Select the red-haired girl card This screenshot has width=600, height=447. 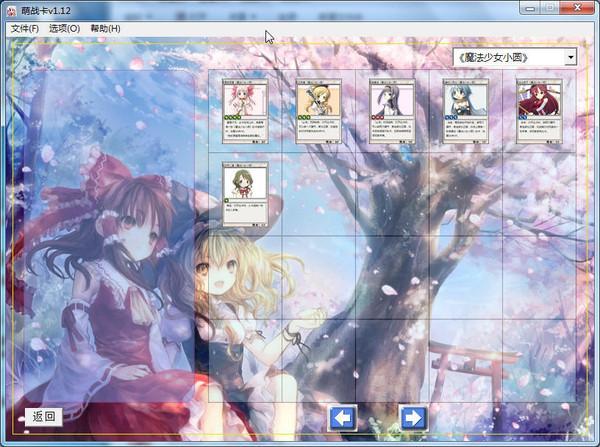coord(539,111)
